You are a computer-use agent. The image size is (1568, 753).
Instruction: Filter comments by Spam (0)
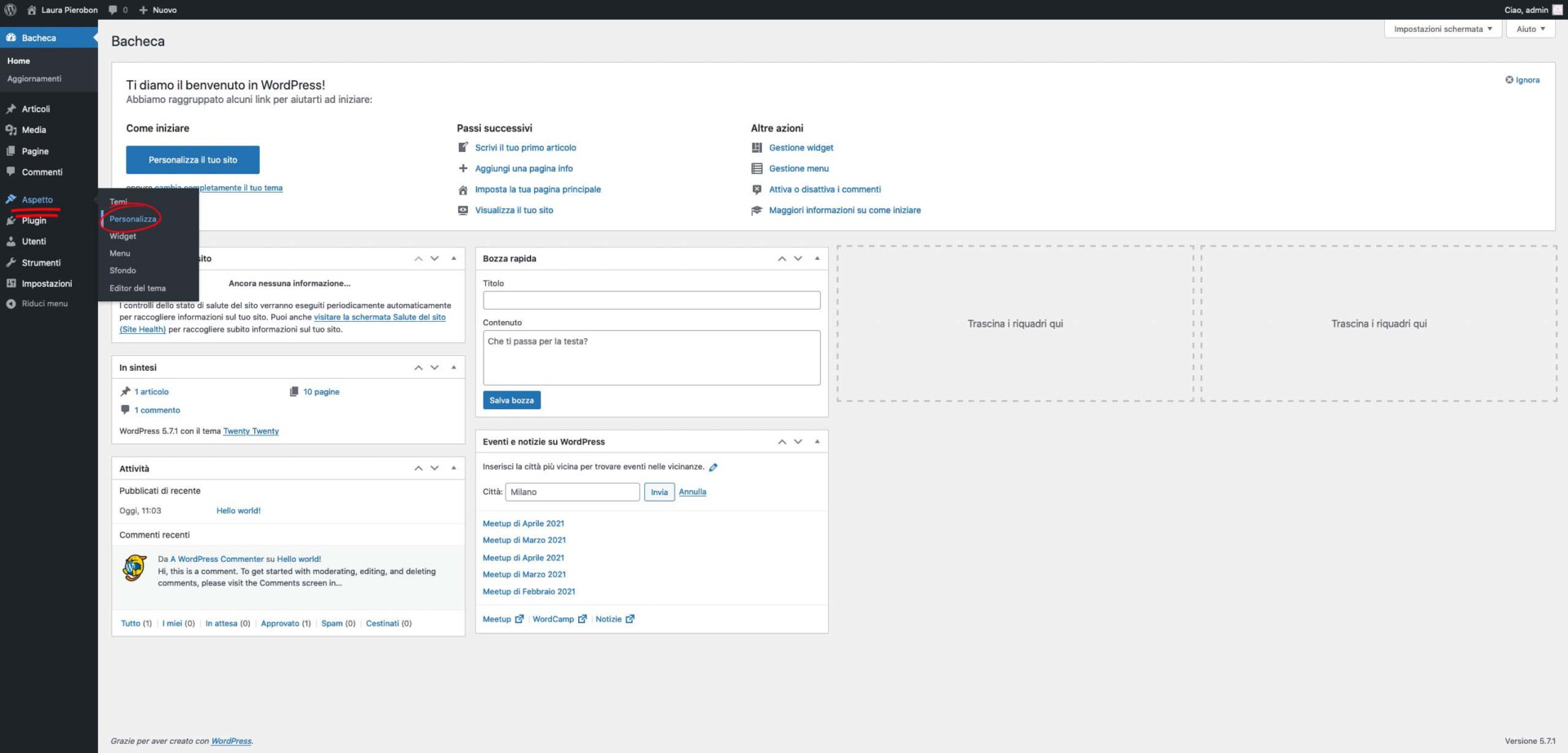pos(338,623)
